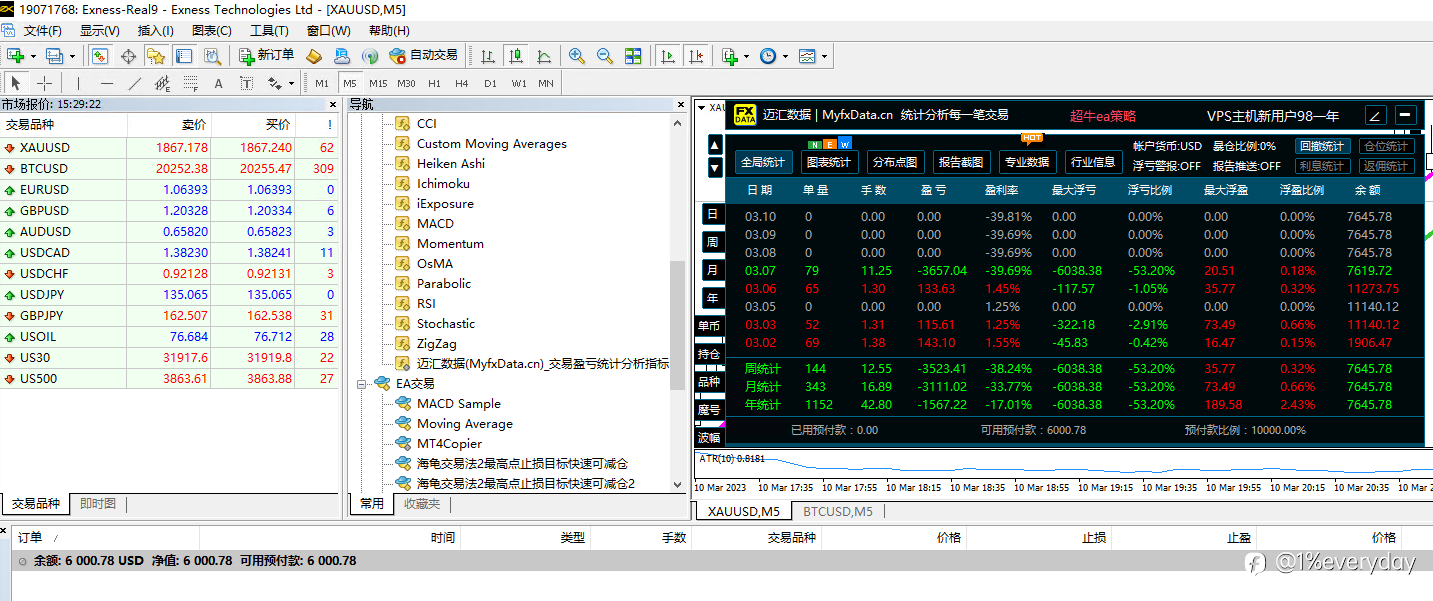Switch to M1 timeframe

[x=321, y=83]
